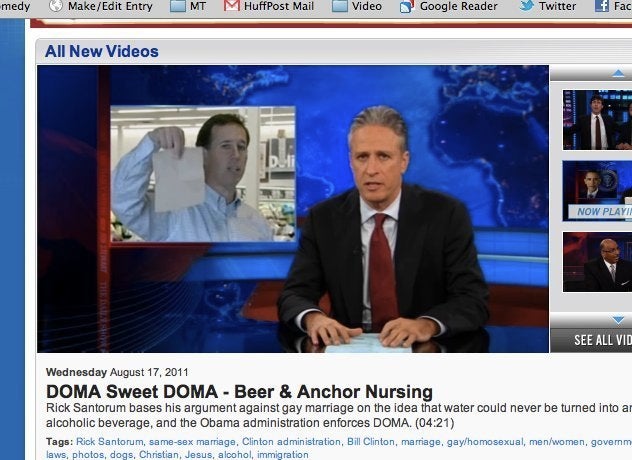
Task: Click the globe icon beside Make/Edit Entry
Action: click(x=55, y=6)
